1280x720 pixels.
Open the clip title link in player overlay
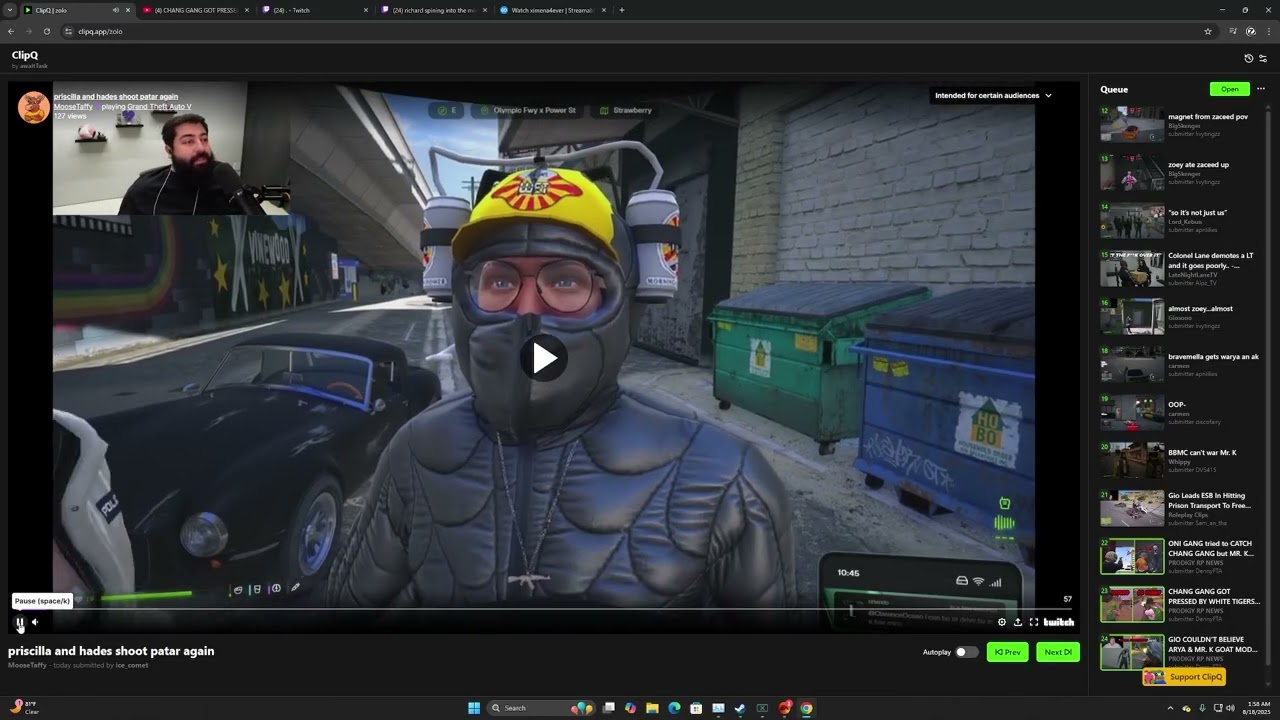pos(116,97)
